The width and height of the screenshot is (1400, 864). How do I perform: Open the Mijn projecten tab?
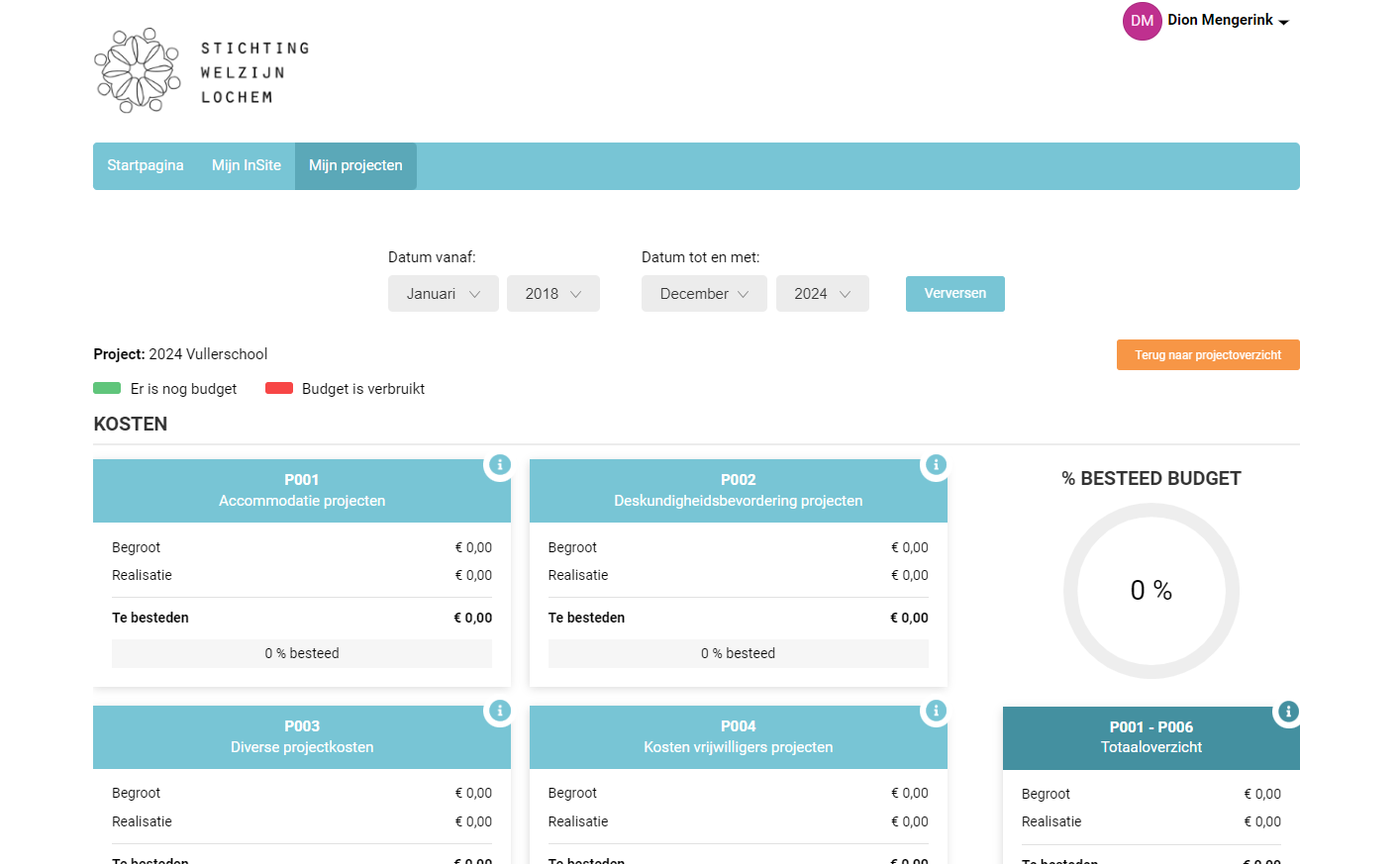coord(355,165)
